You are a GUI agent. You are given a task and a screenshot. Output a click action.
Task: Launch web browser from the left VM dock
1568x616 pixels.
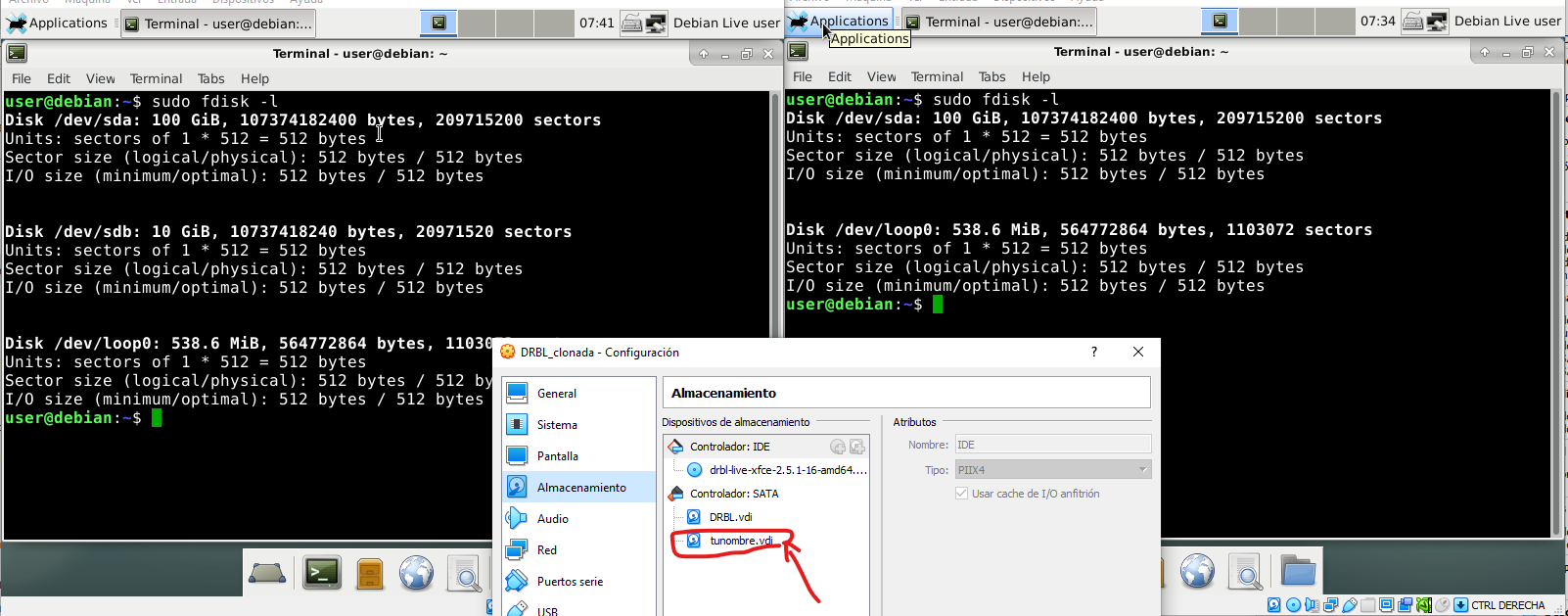click(x=416, y=573)
